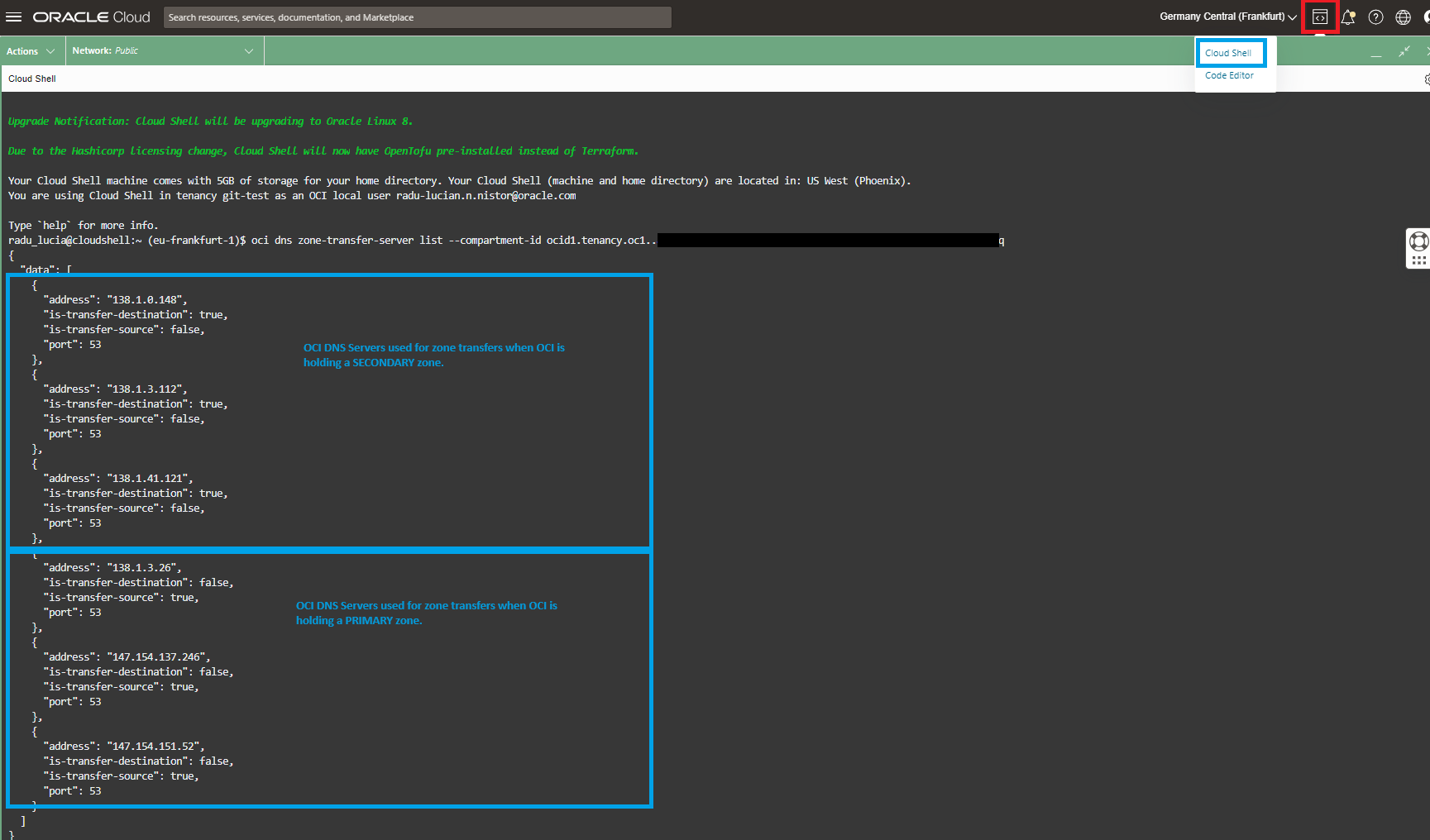Click the Oracle Cloud logo
1430x840 pixels.
coord(91,17)
